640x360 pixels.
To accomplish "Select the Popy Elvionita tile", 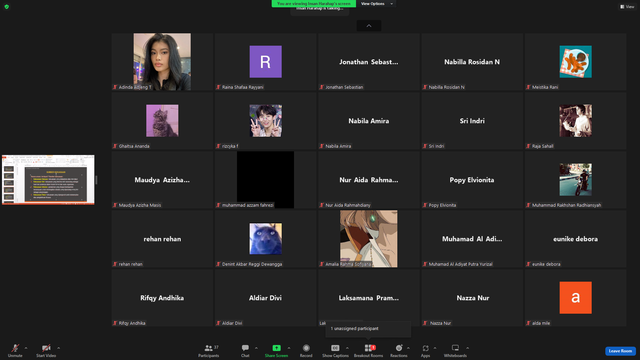I will click(472, 180).
